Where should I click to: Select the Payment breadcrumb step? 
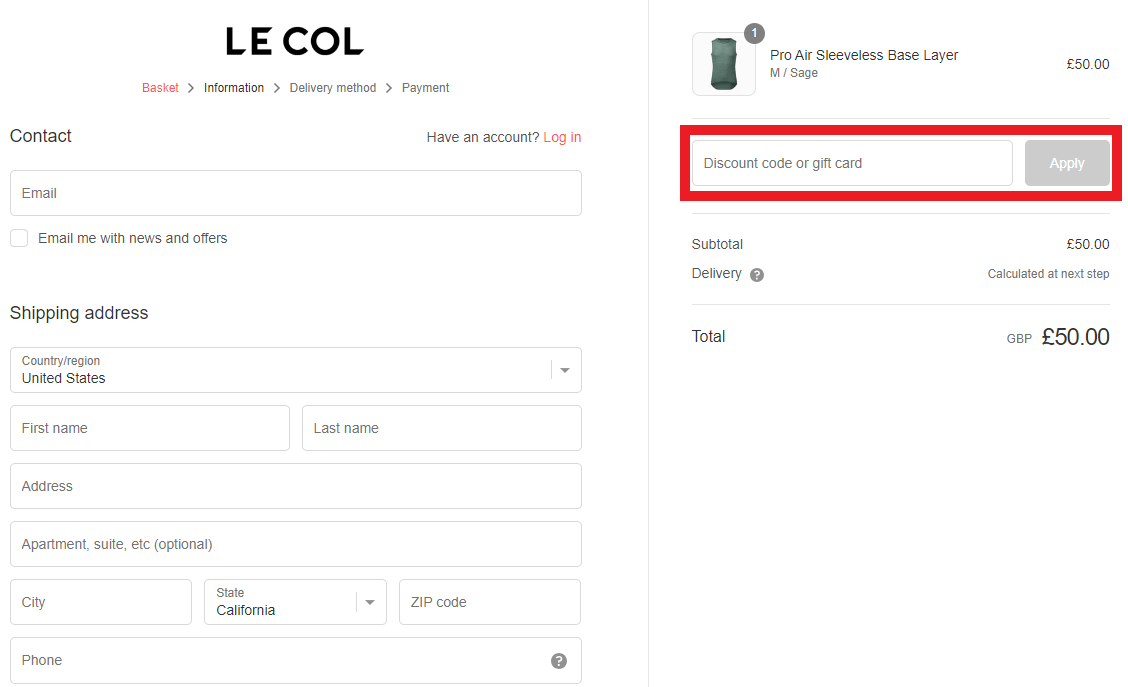pyautogui.click(x=425, y=88)
